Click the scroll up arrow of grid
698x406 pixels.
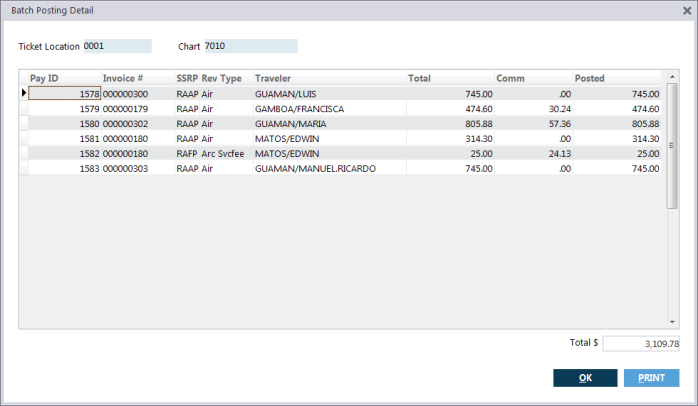672,77
